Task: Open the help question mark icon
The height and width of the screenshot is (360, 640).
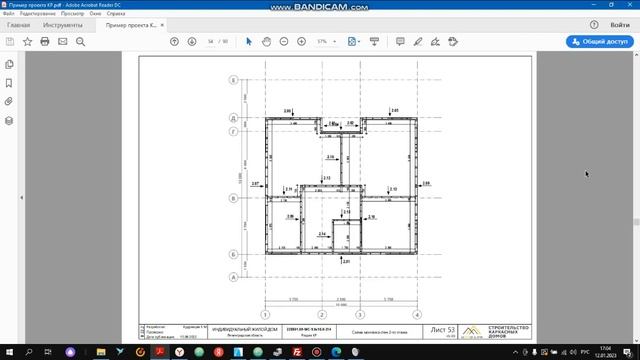Action: 594,25
